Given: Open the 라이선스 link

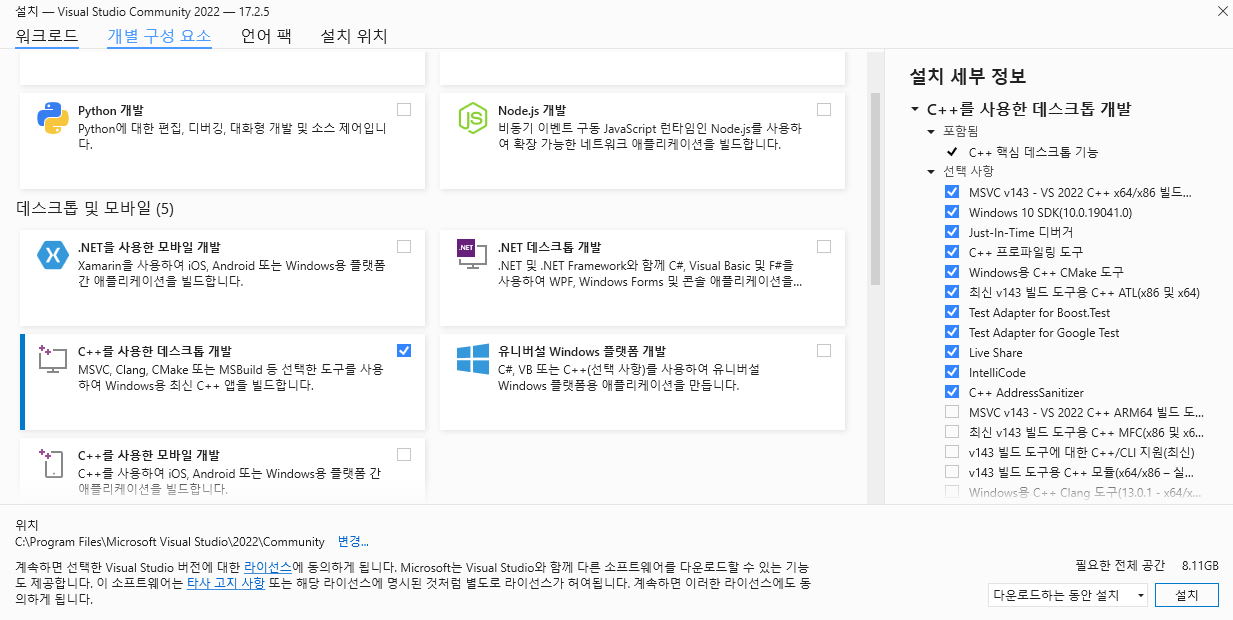Looking at the screenshot, I should pyautogui.click(x=268, y=566).
